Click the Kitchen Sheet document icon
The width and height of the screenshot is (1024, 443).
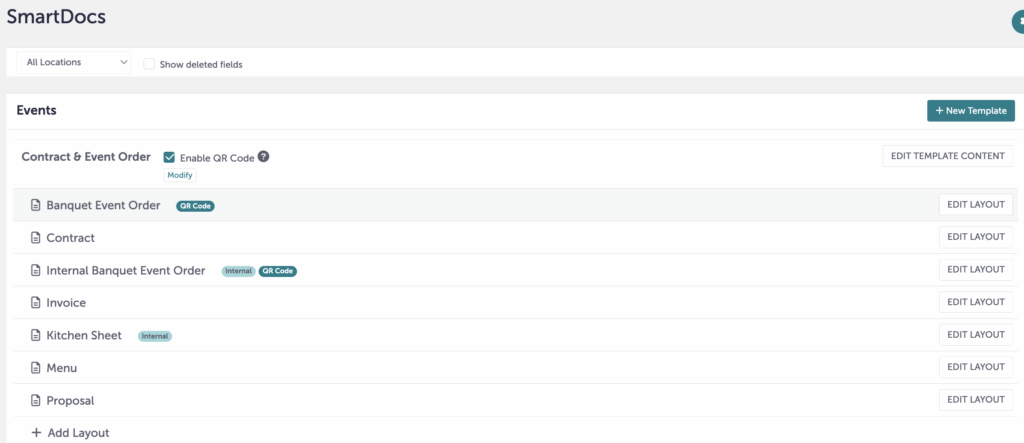click(36, 335)
